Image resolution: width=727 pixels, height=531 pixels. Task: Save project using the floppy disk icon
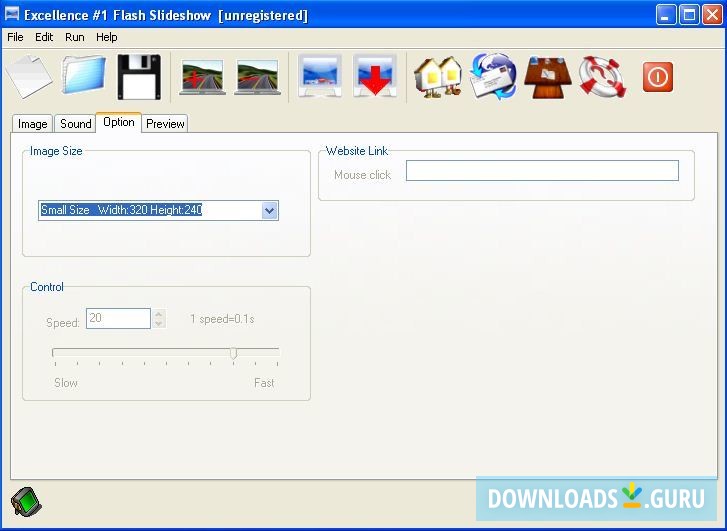click(x=139, y=77)
